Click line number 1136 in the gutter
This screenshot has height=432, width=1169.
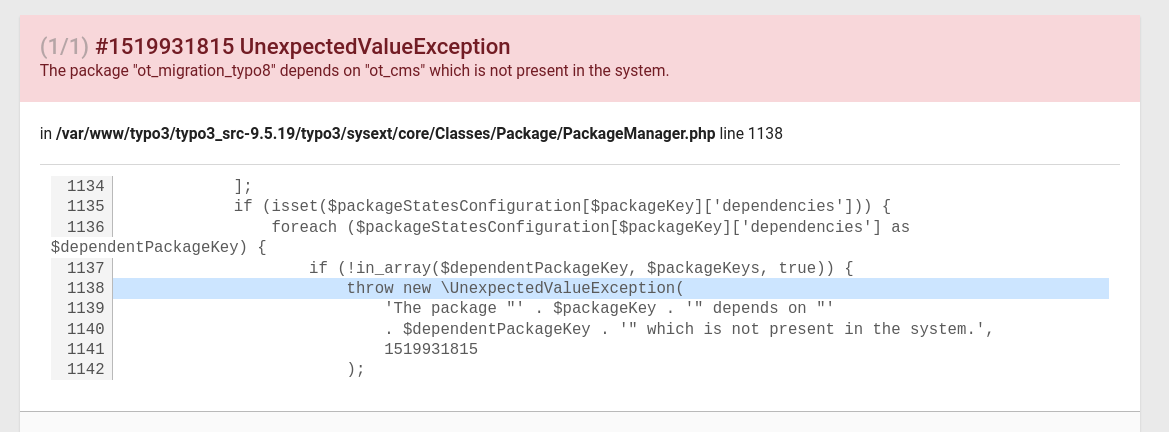pyautogui.click(x=86, y=227)
